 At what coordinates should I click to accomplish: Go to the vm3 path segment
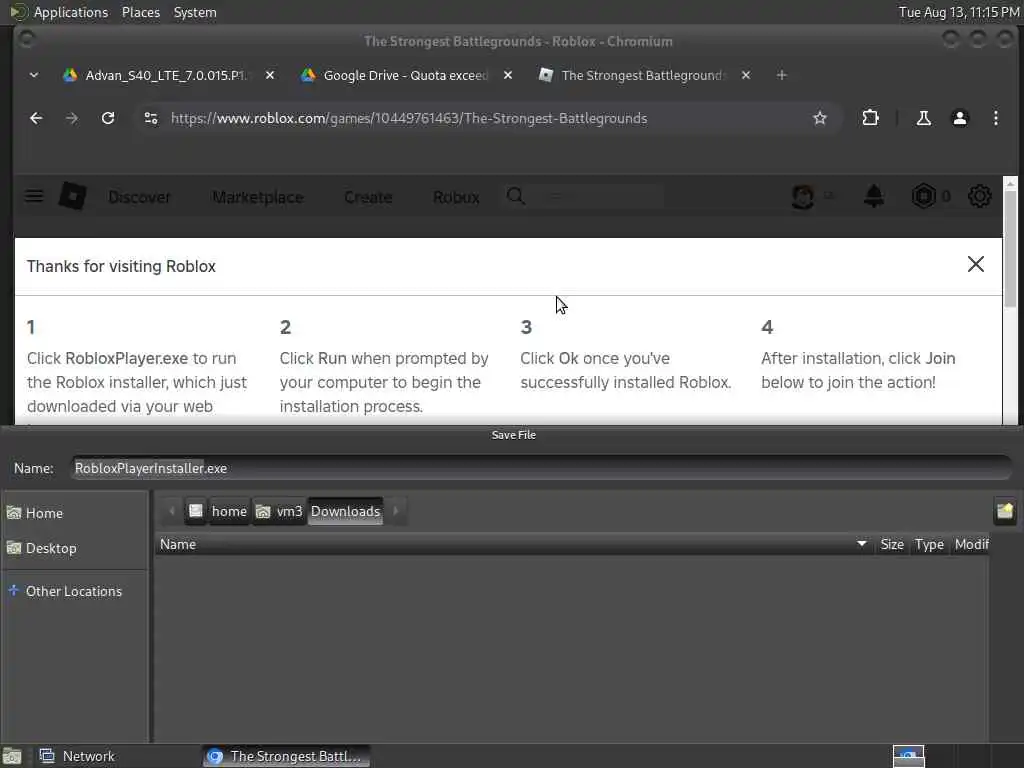[x=280, y=511]
